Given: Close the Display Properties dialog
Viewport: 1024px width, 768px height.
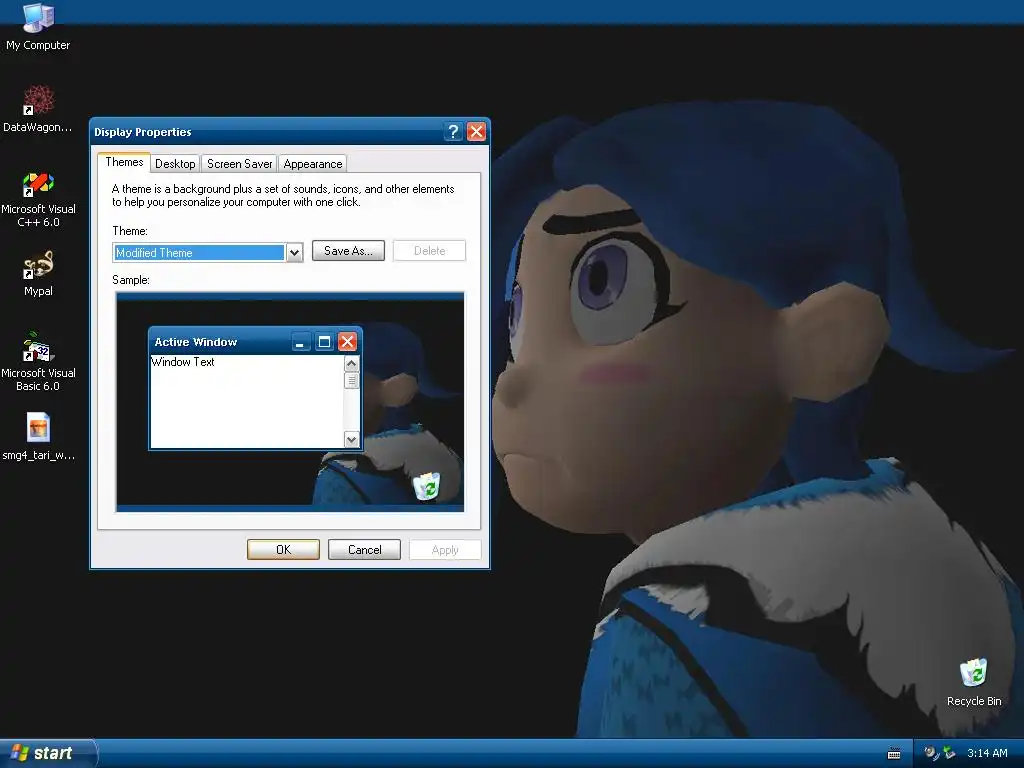Looking at the screenshot, I should tap(477, 131).
